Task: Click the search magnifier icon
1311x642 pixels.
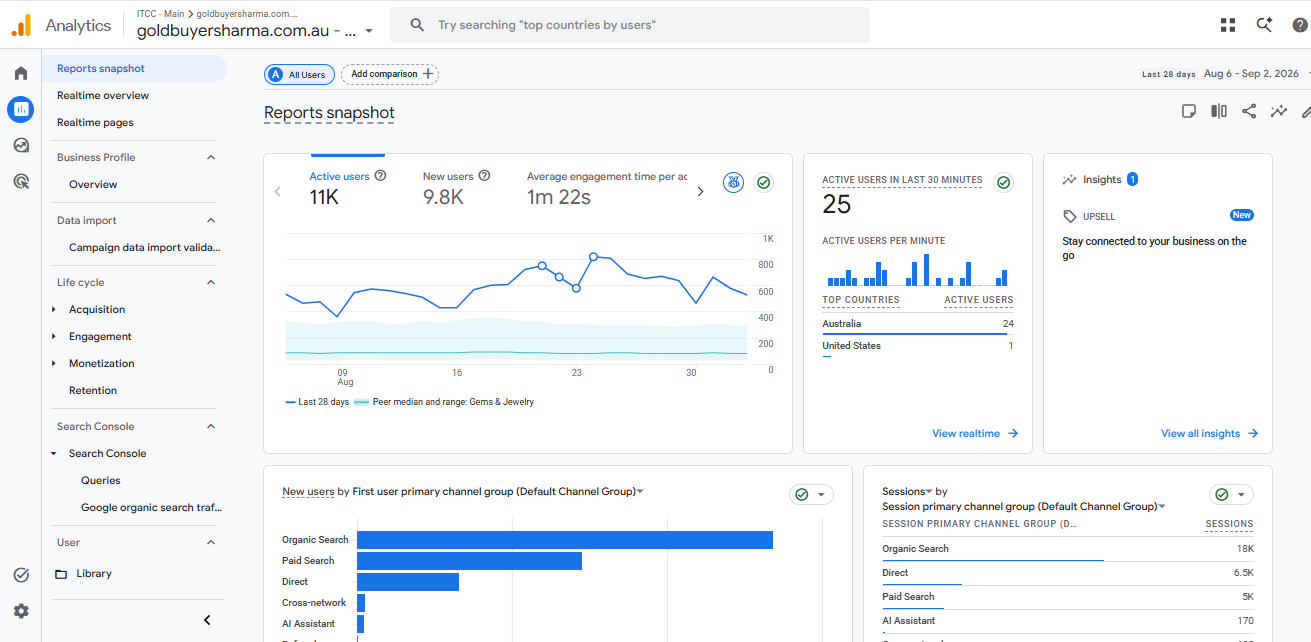Action: click(417, 25)
